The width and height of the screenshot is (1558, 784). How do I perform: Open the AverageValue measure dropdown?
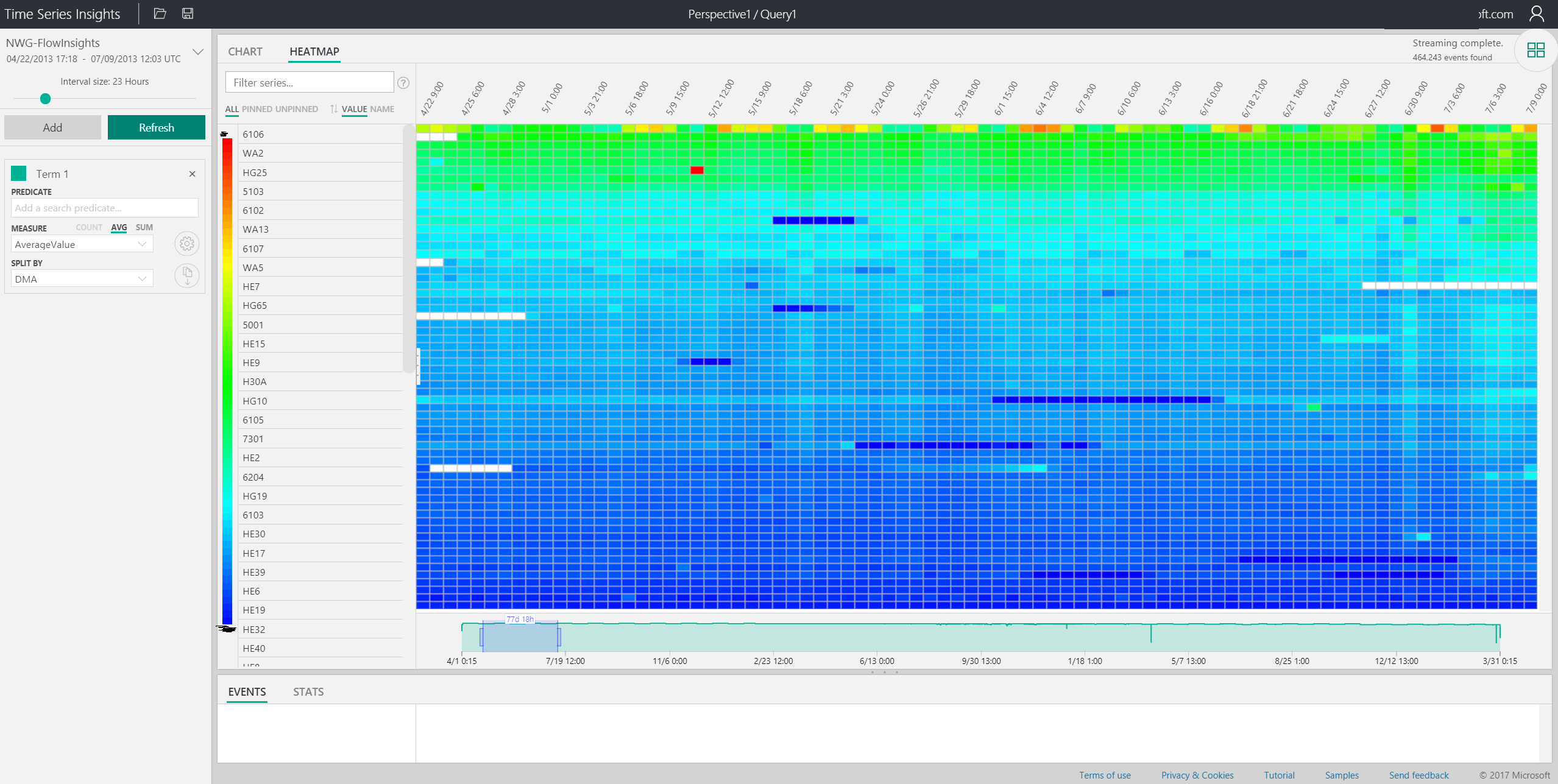pyautogui.click(x=82, y=244)
